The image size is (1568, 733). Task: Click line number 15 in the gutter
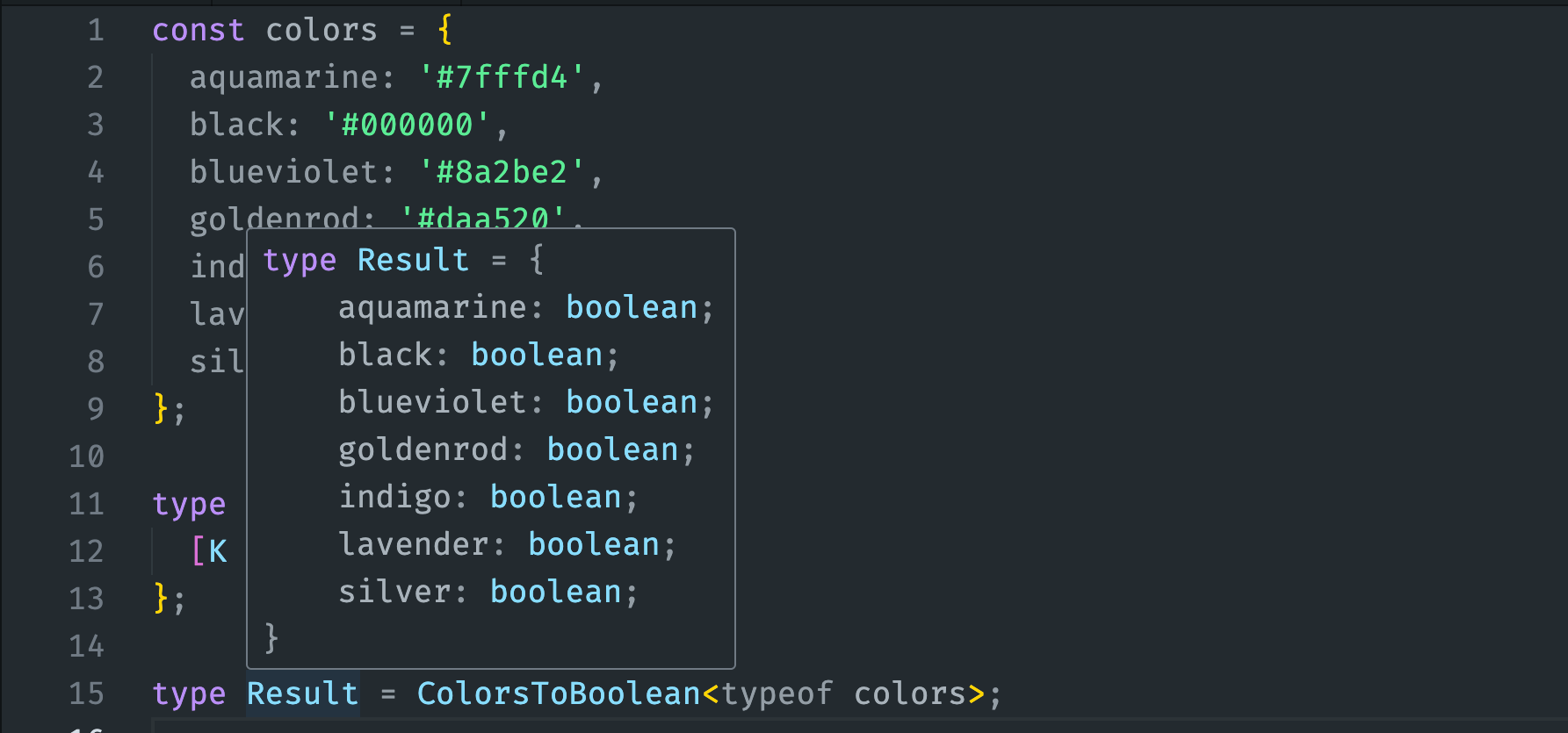coord(87,693)
